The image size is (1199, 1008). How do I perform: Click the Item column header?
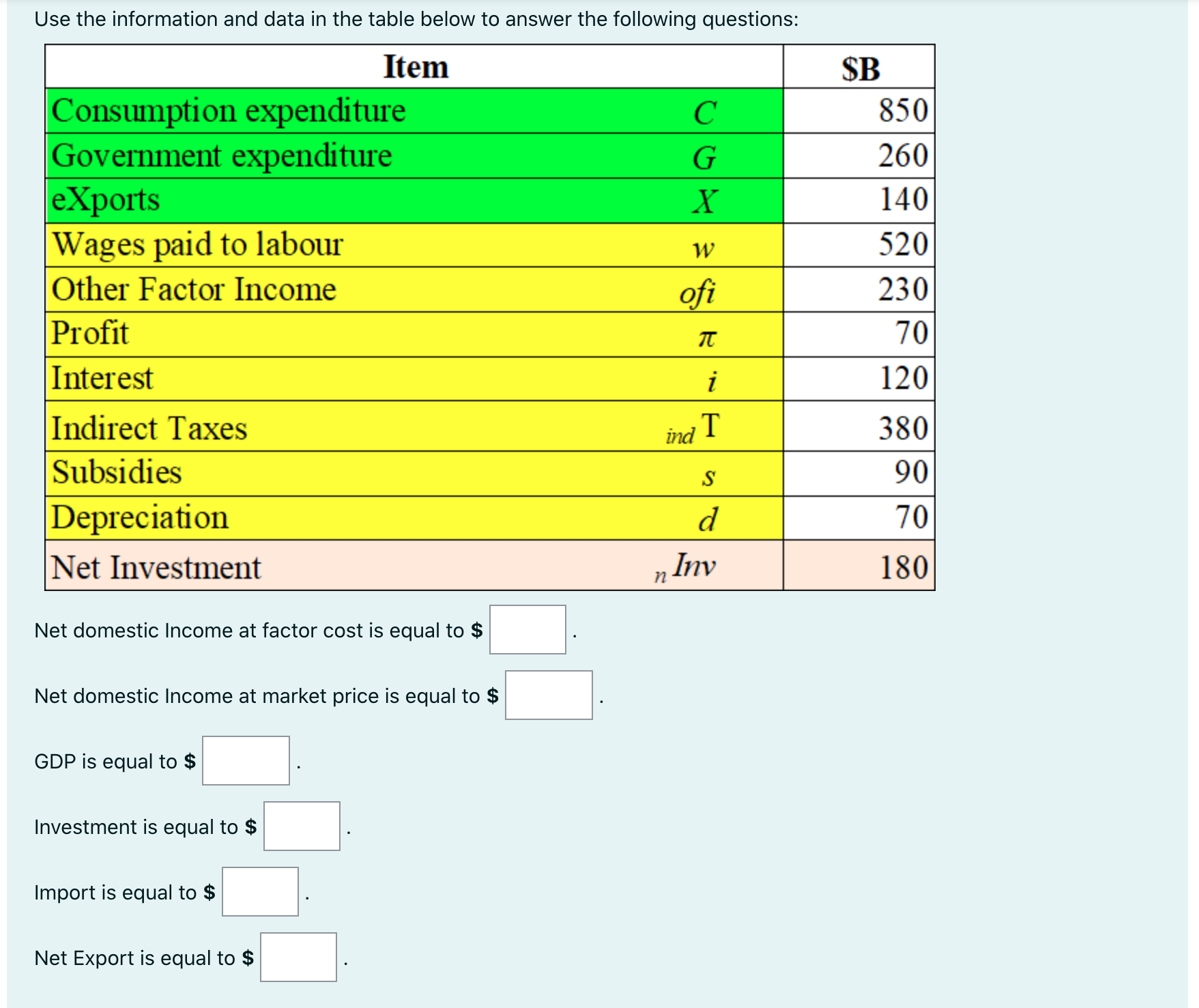(415, 66)
